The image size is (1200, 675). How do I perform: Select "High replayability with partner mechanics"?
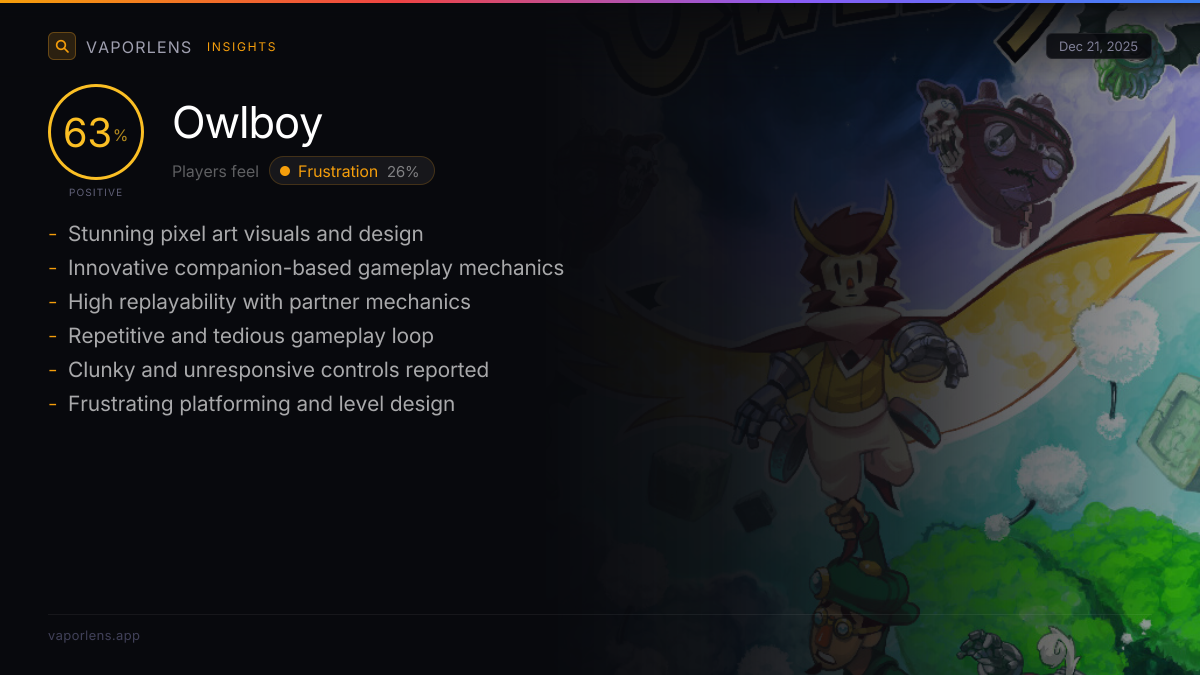coord(269,302)
